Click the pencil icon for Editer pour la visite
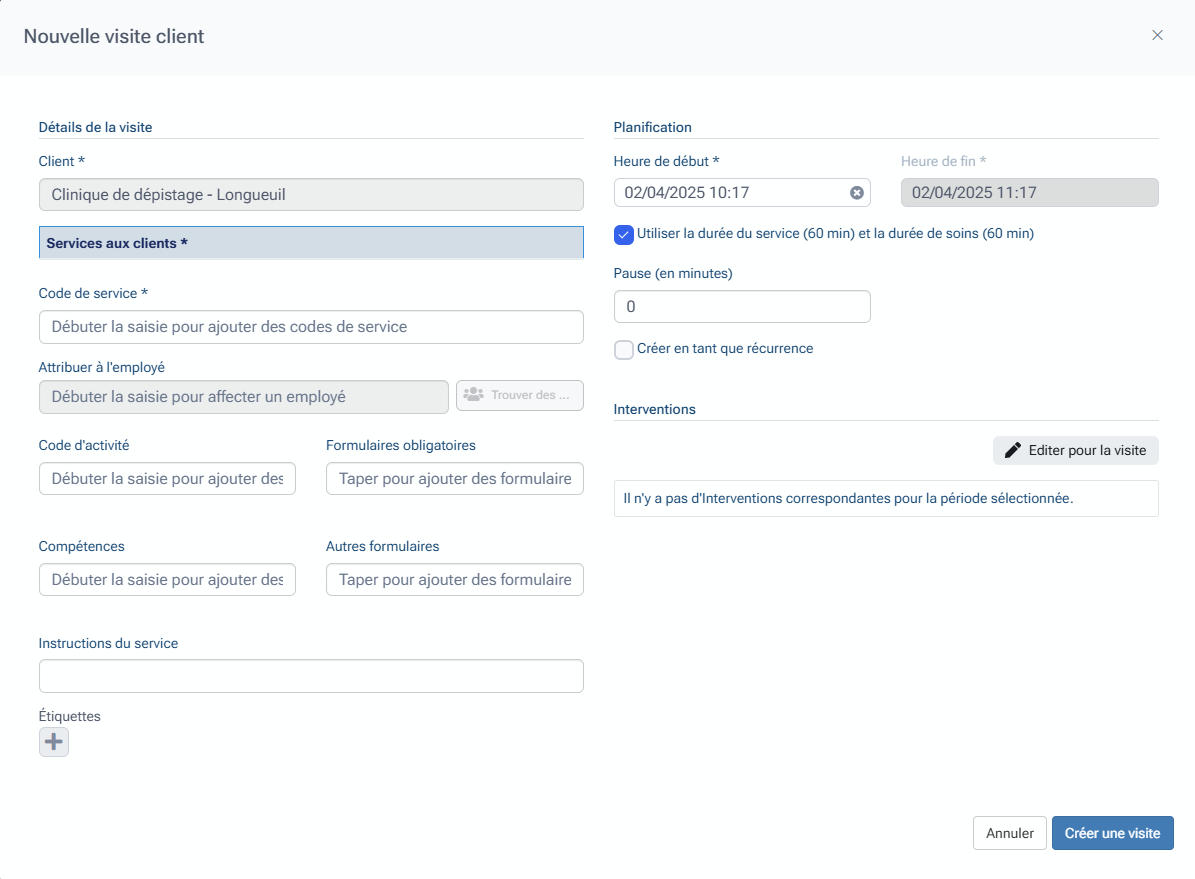The image size is (1195, 879). coord(1013,451)
